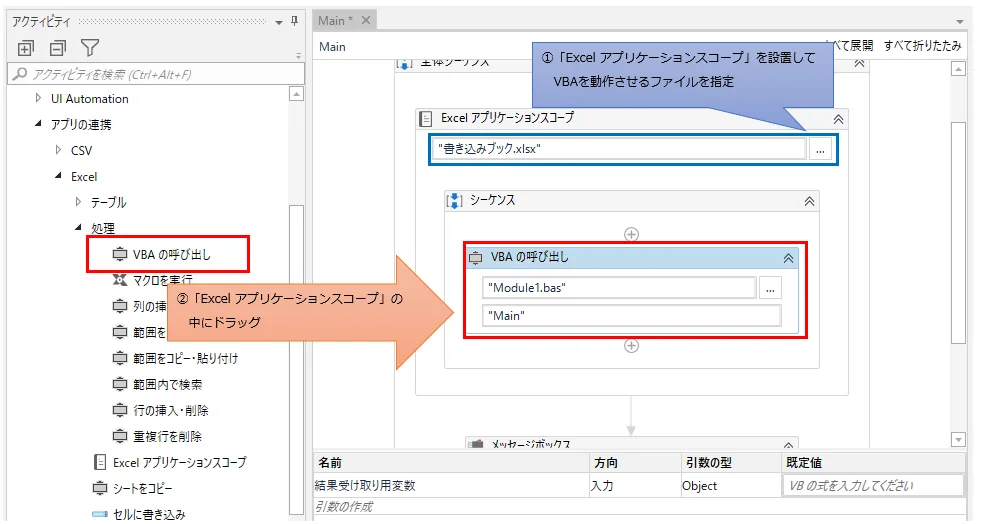The width and height of the screenshot is (981, 524).
Task: Click the "Main" entry method field
Action: click(632, 316)
